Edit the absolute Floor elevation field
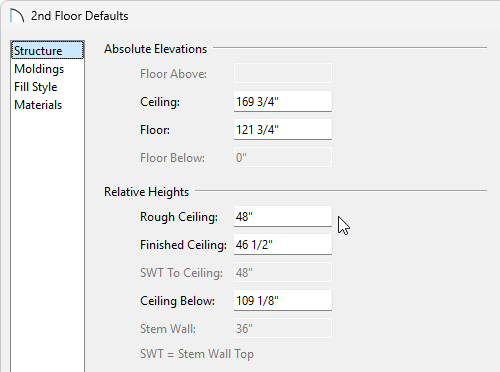This screenshot has height=372, width=500. pyautogui.click(x=283, y=129)
